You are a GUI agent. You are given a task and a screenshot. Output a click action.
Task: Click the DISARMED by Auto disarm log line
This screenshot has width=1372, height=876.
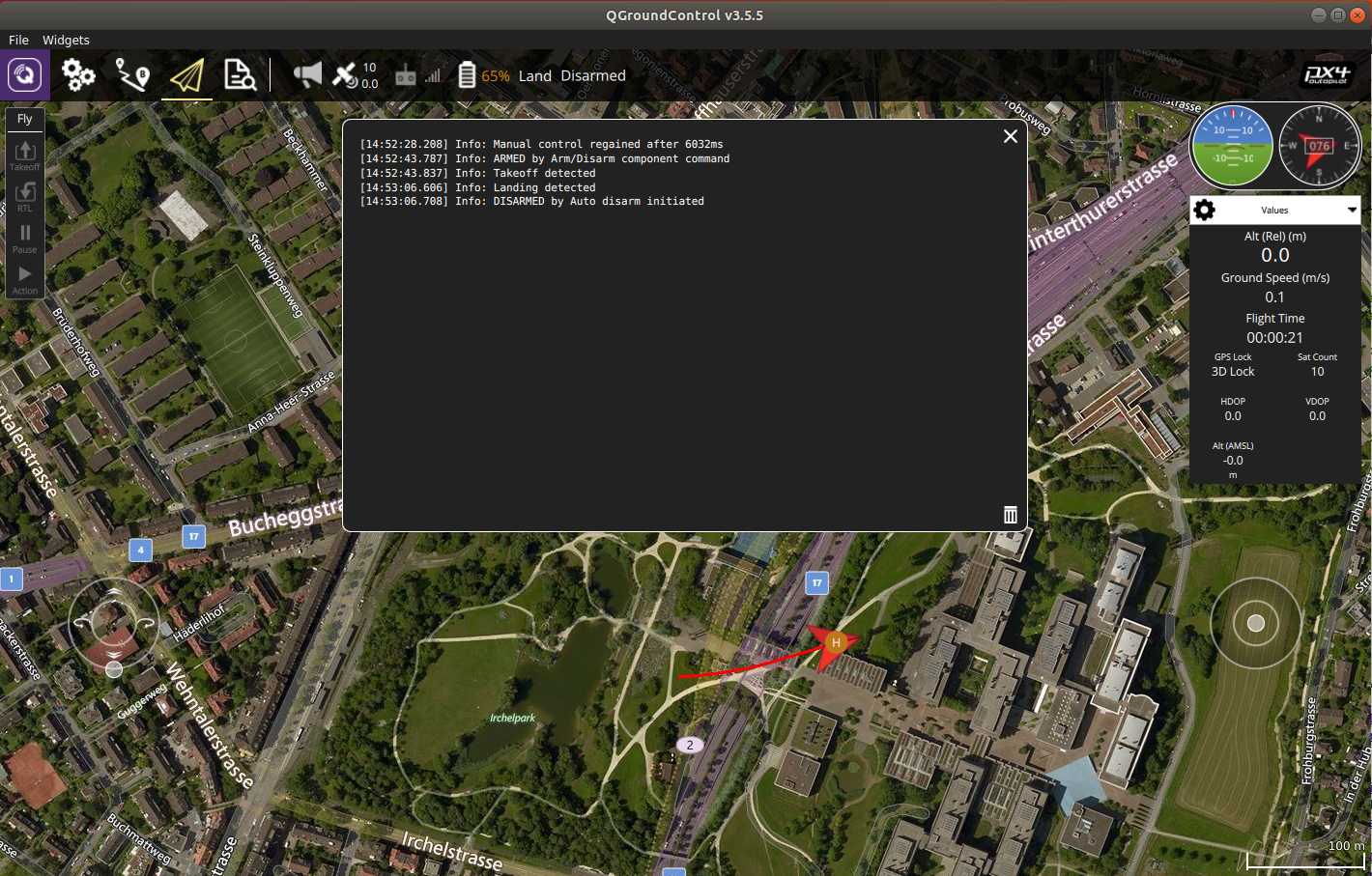coord(532,202)
